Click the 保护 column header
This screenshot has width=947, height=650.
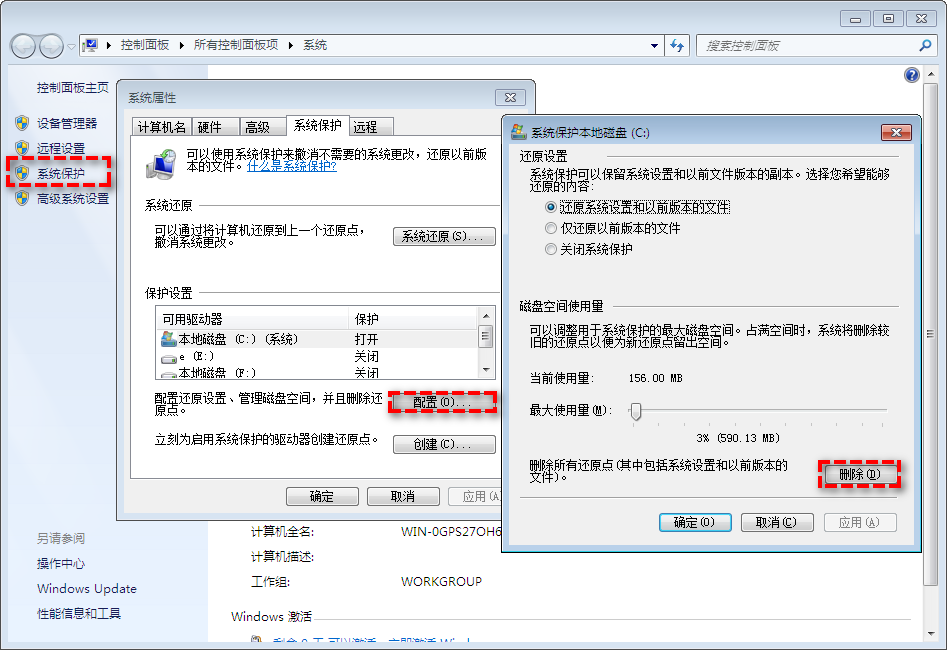[x=413, y=319]
